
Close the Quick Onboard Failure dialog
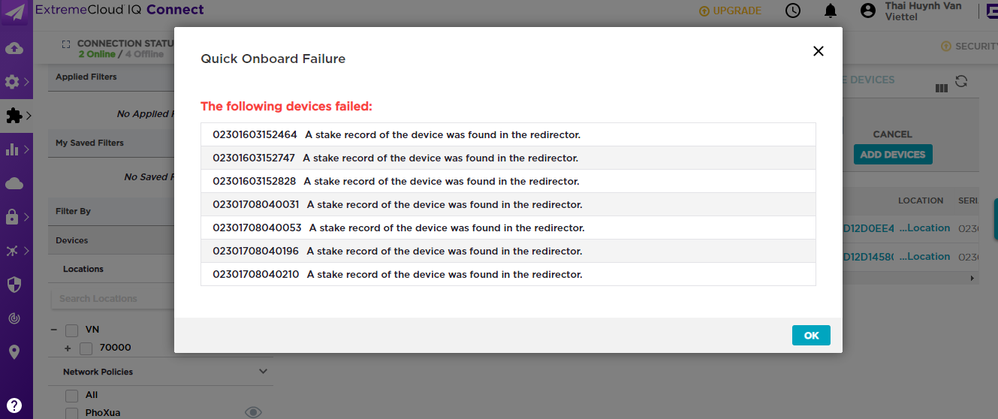818,51
